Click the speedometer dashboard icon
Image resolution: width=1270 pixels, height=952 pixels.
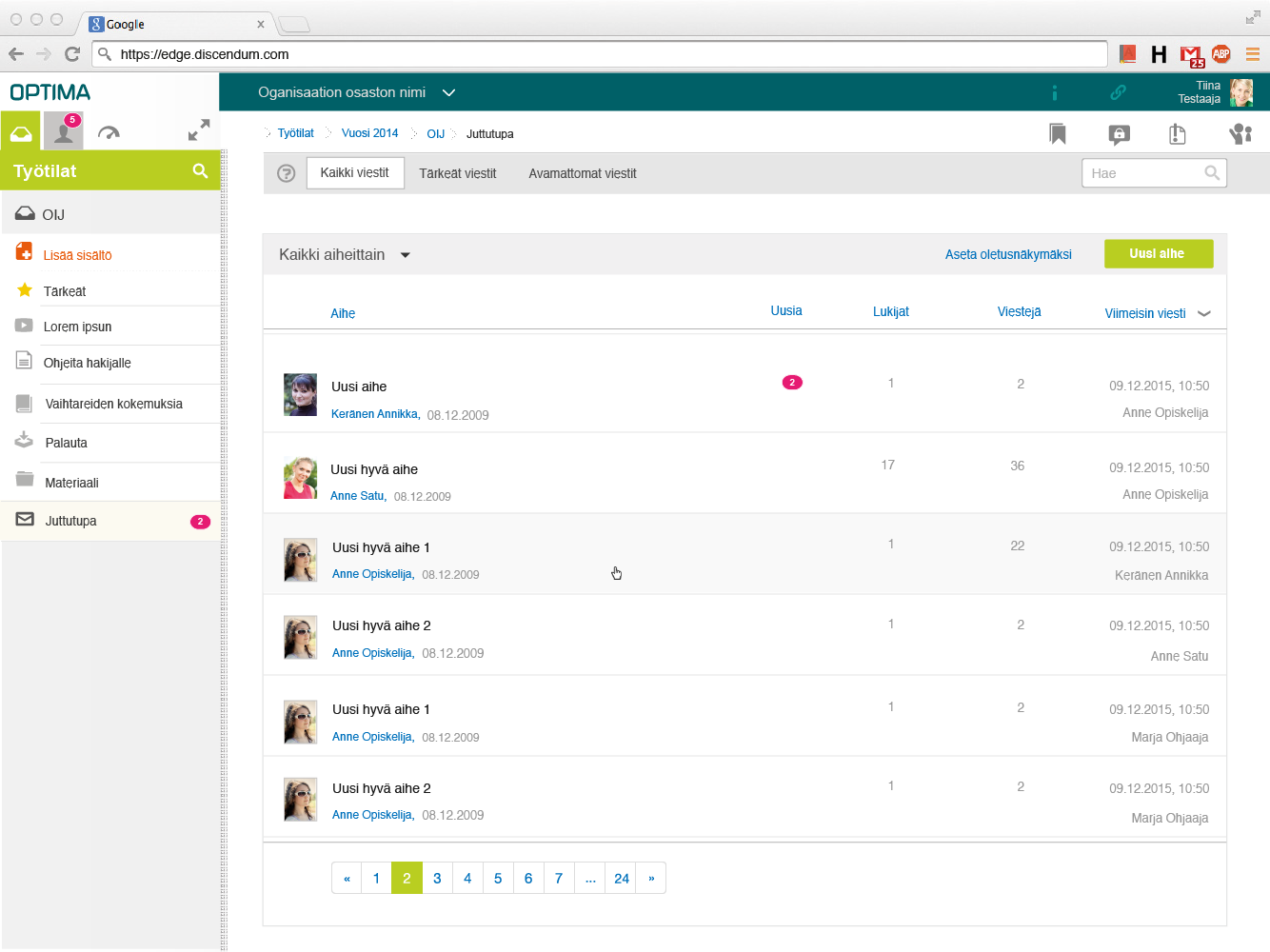click(x=109, y=133)
